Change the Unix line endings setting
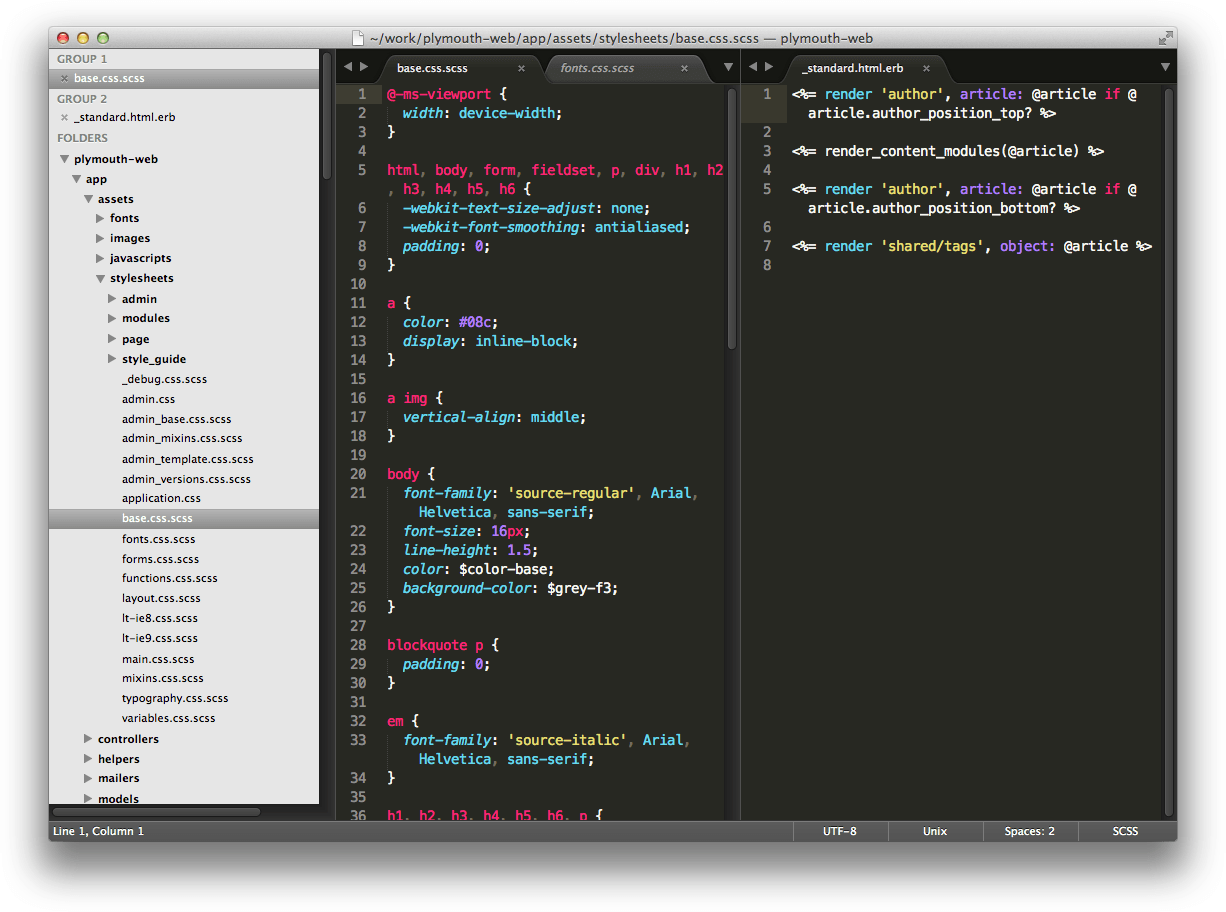Viewport: 1226px width, 912px height. point(934,831)
